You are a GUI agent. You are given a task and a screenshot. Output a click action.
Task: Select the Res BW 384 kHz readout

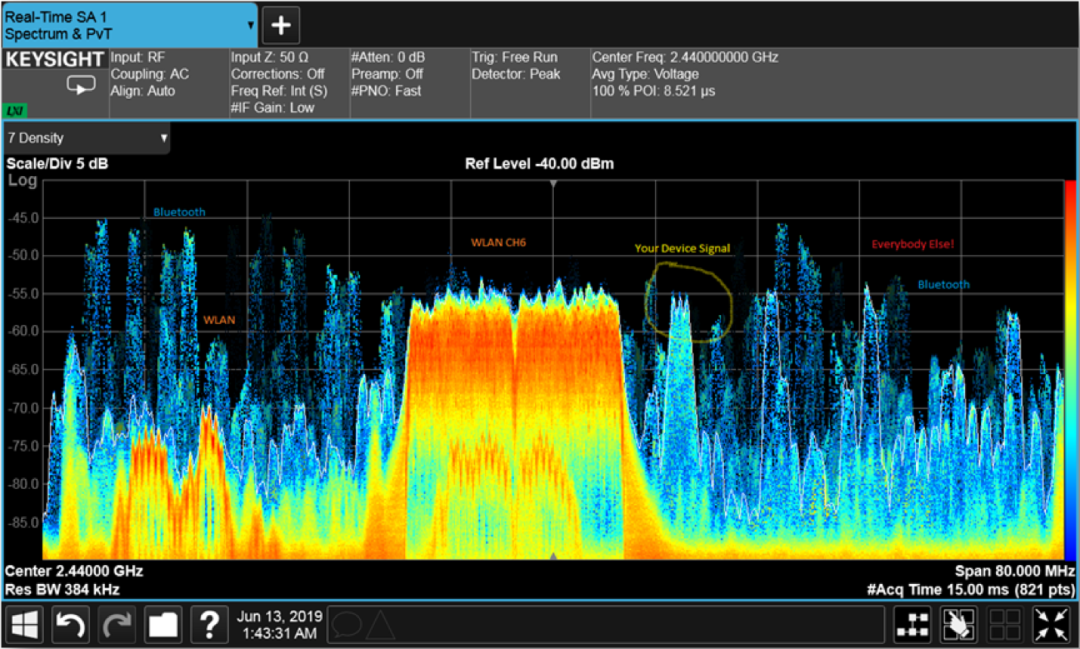(x=62, y=589)
